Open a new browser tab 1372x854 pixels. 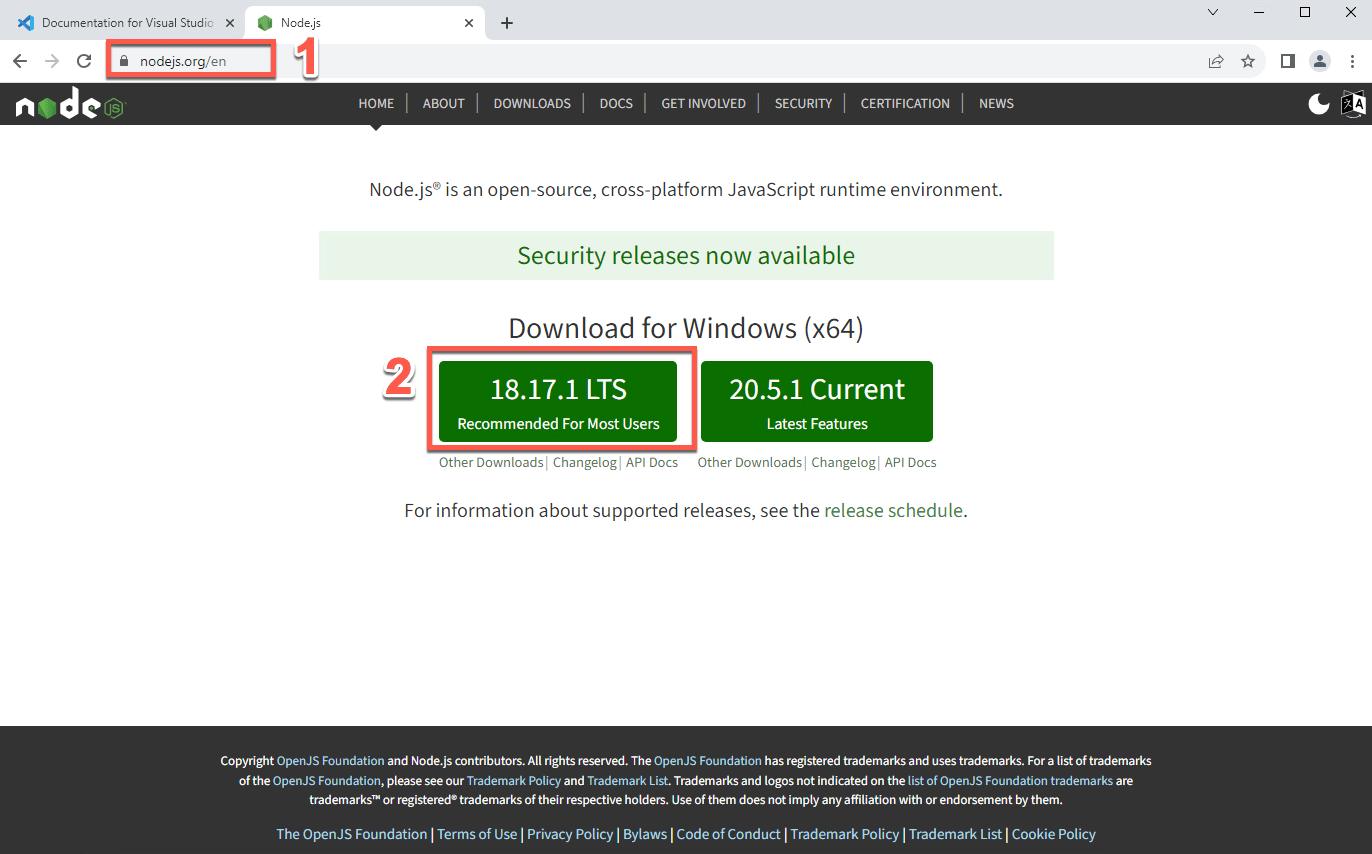point(507,23)
